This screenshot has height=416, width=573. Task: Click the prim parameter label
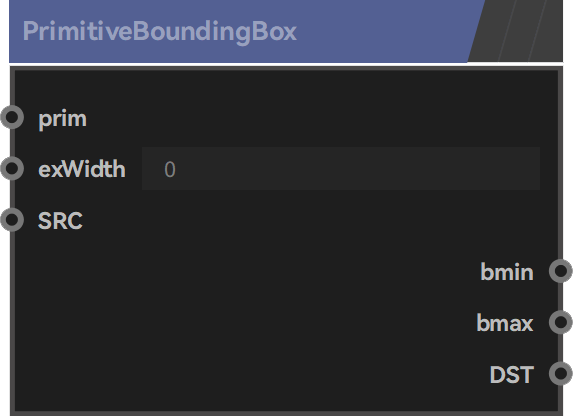pos(62,119)
